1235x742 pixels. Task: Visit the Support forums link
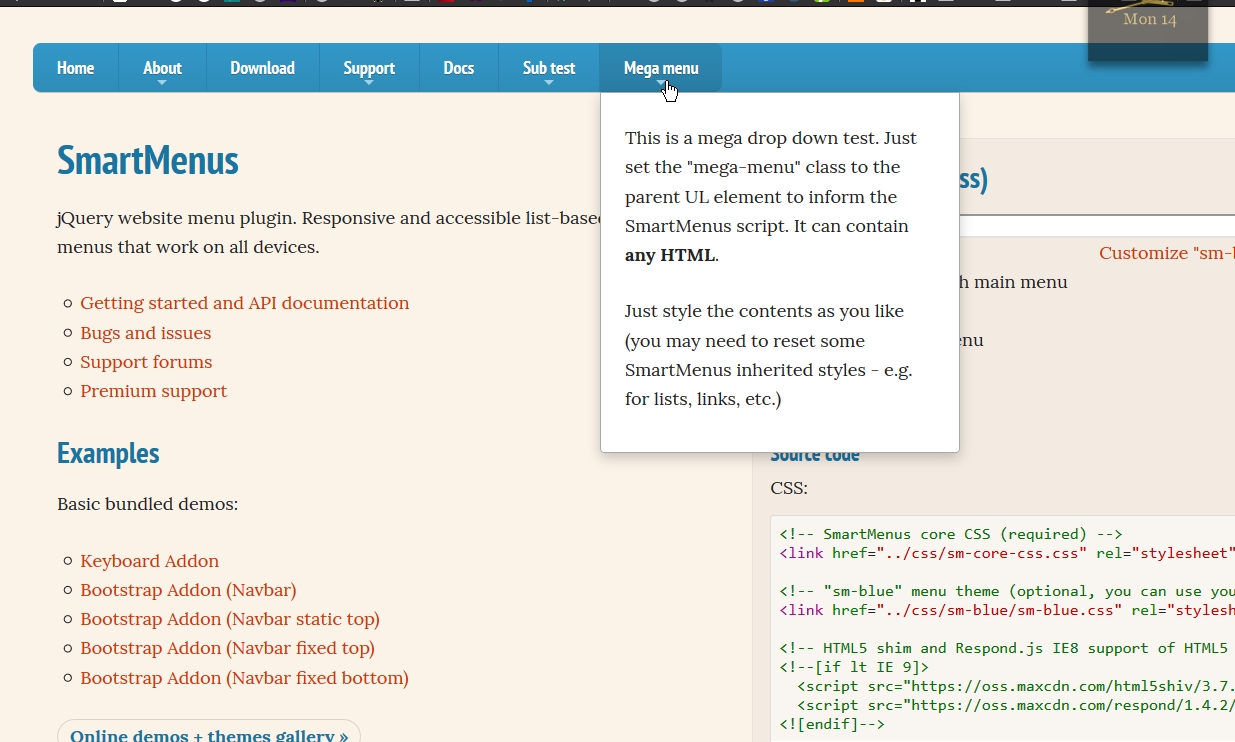[146, 362]
